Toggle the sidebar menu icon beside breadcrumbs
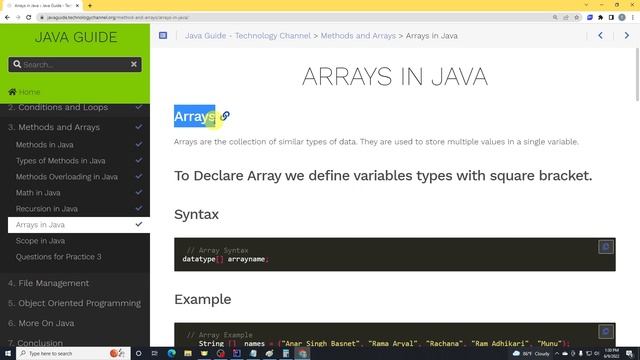640x360 pixels. pos(163,36)
